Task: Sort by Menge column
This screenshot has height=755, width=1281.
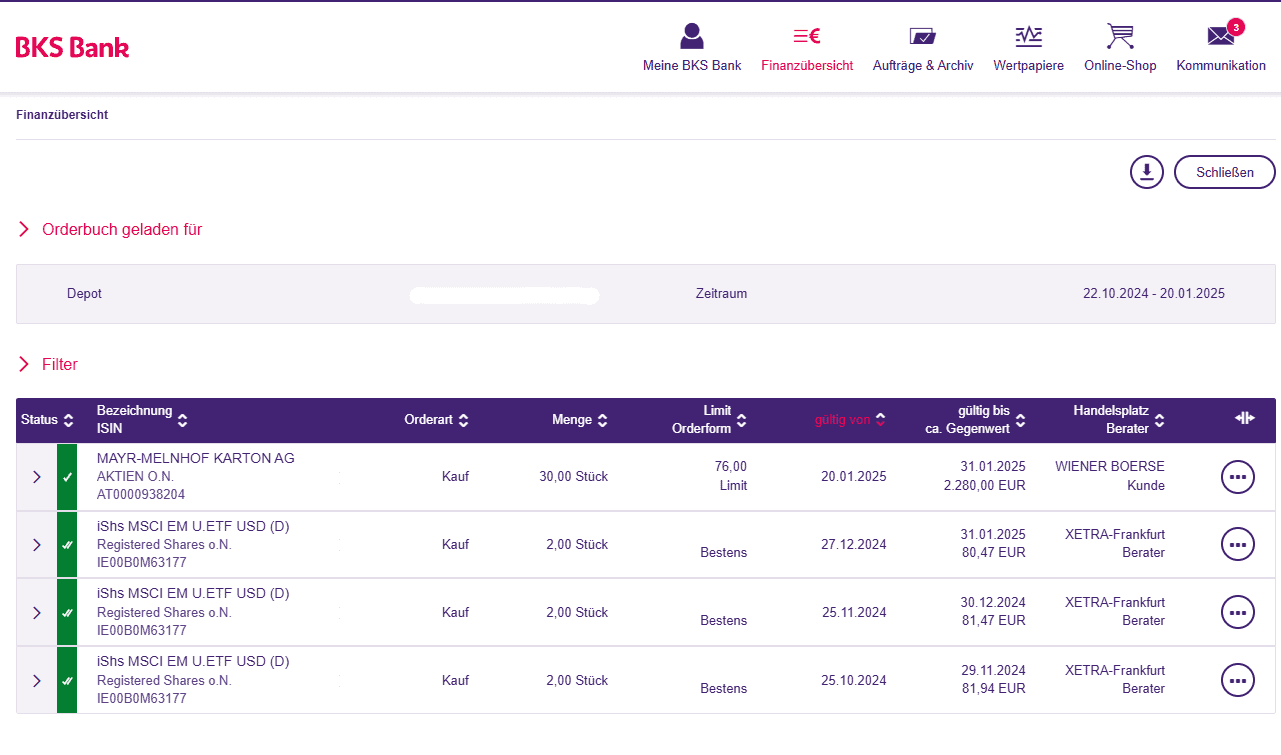Action: tap(580, 420)
